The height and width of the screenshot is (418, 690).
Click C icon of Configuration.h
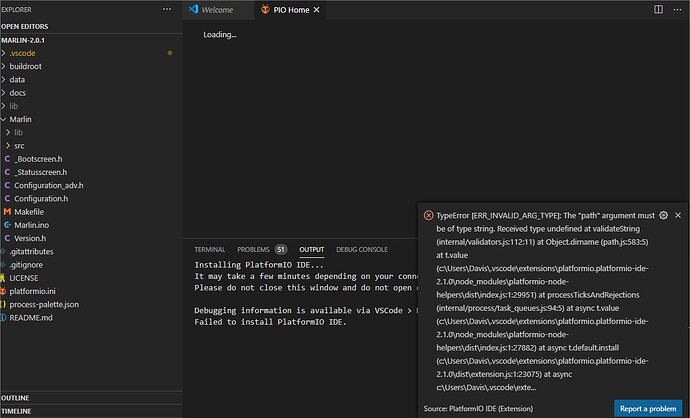pyautogui.click(x=7, y=198)
